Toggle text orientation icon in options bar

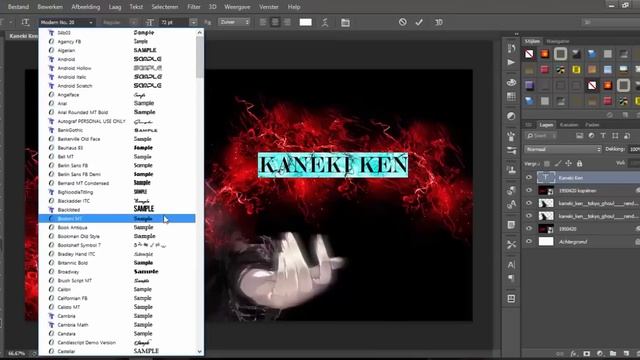(25, 22)
